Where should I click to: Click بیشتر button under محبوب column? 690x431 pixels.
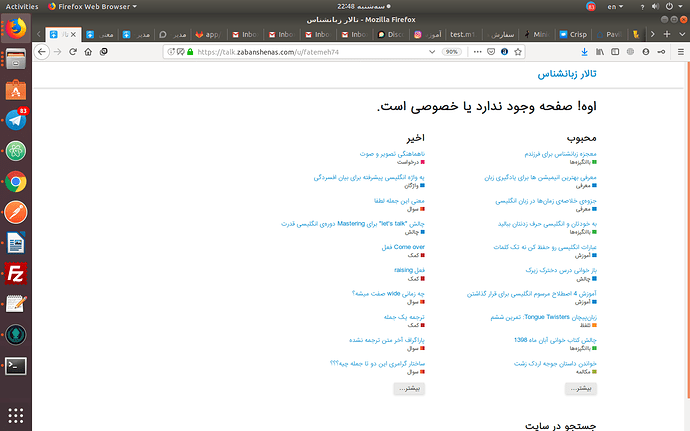tap(581, 389)
